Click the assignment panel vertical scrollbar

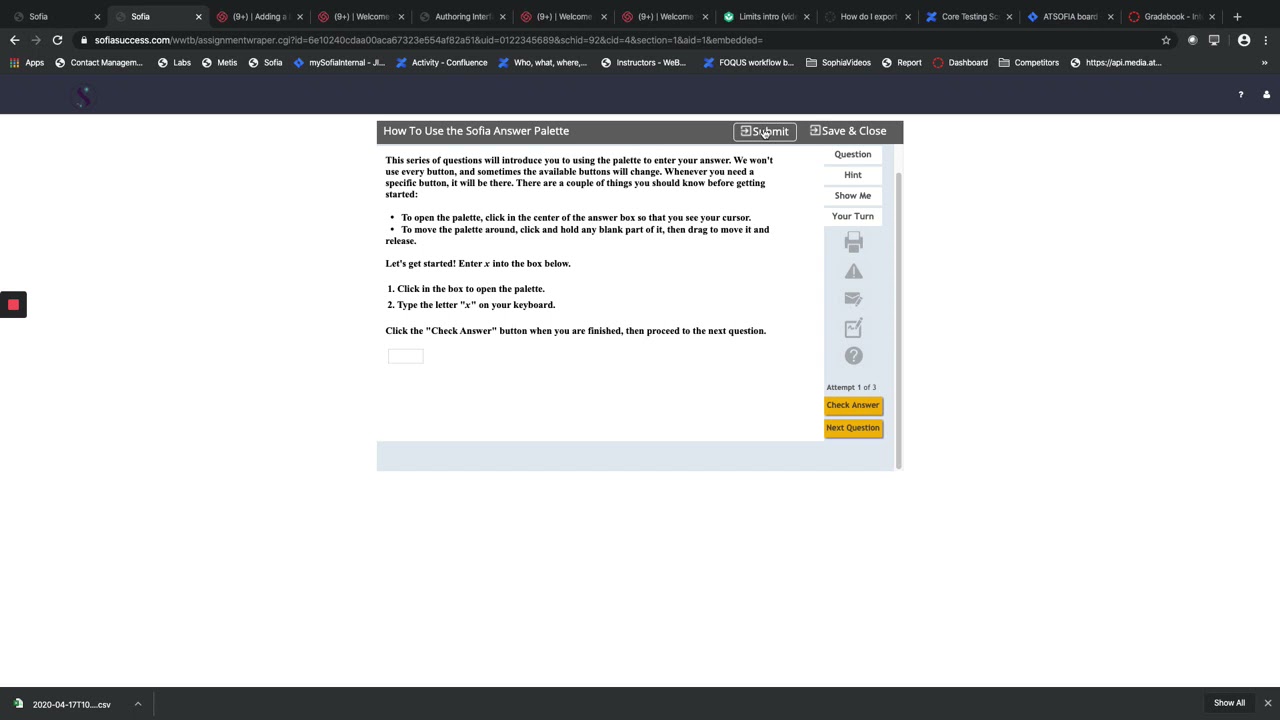pyautogui.click(x=898, y=320)
